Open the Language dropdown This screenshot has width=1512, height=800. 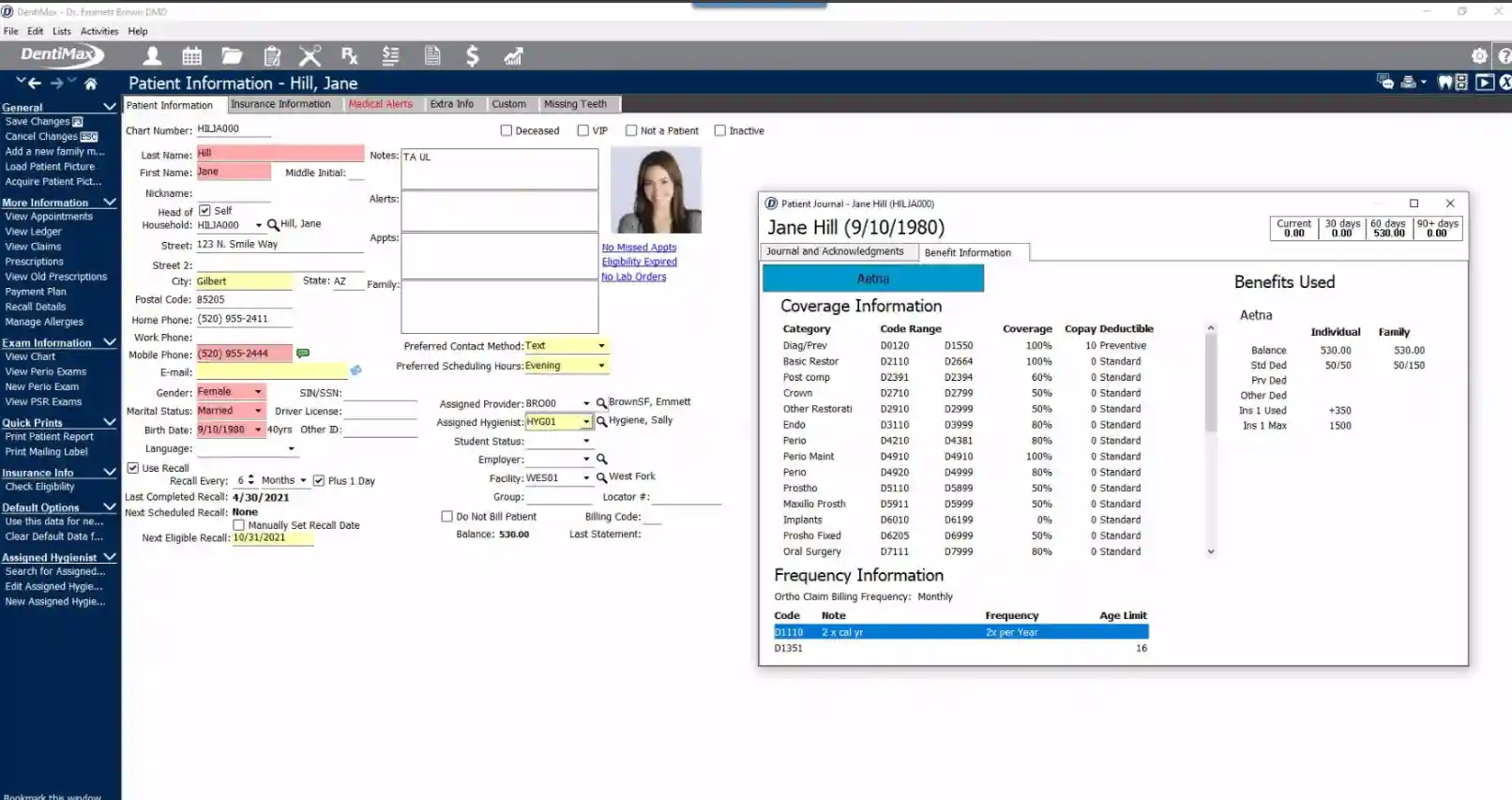pos(291,448)
